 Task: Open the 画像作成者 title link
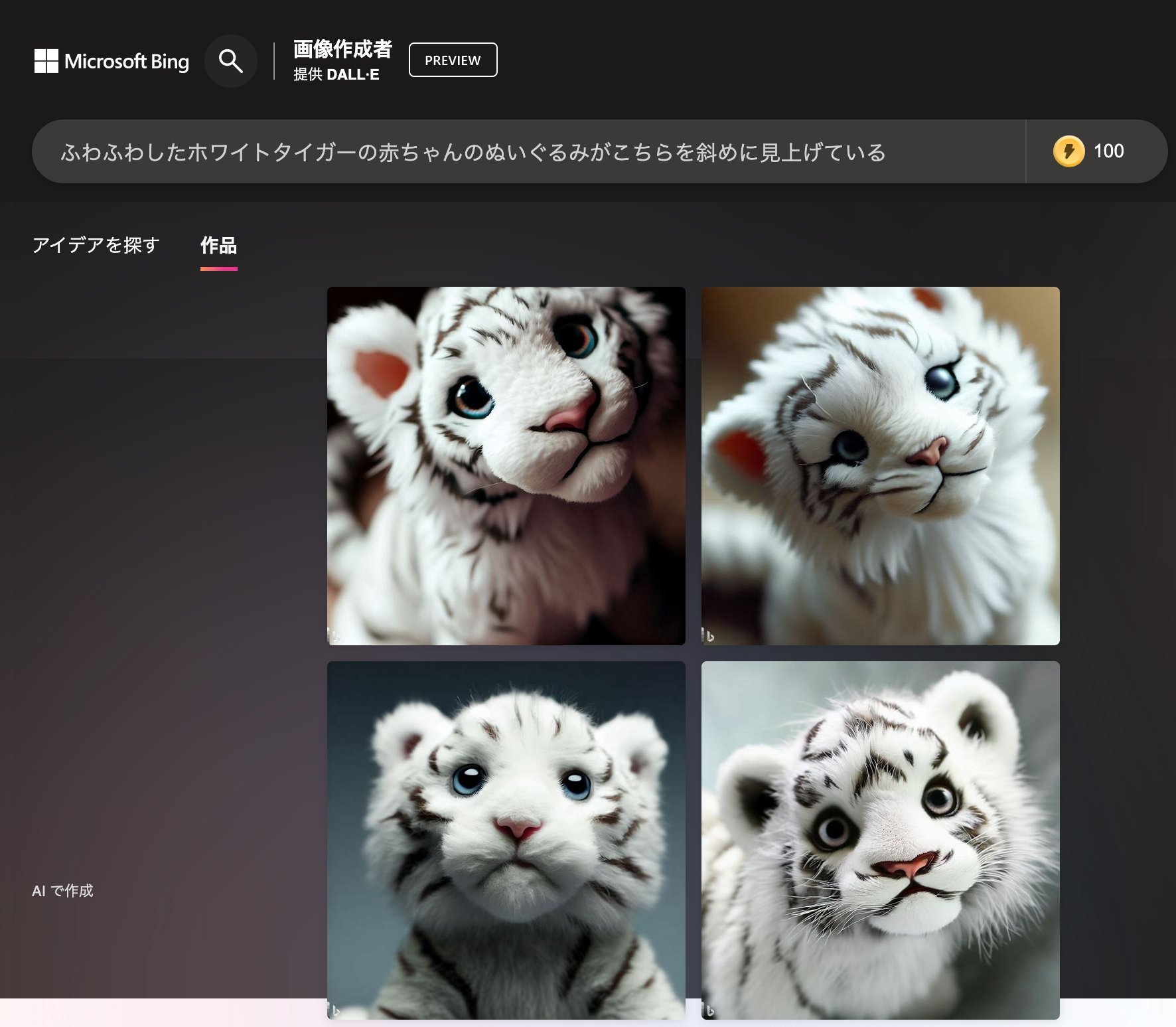tap(342, 49)
